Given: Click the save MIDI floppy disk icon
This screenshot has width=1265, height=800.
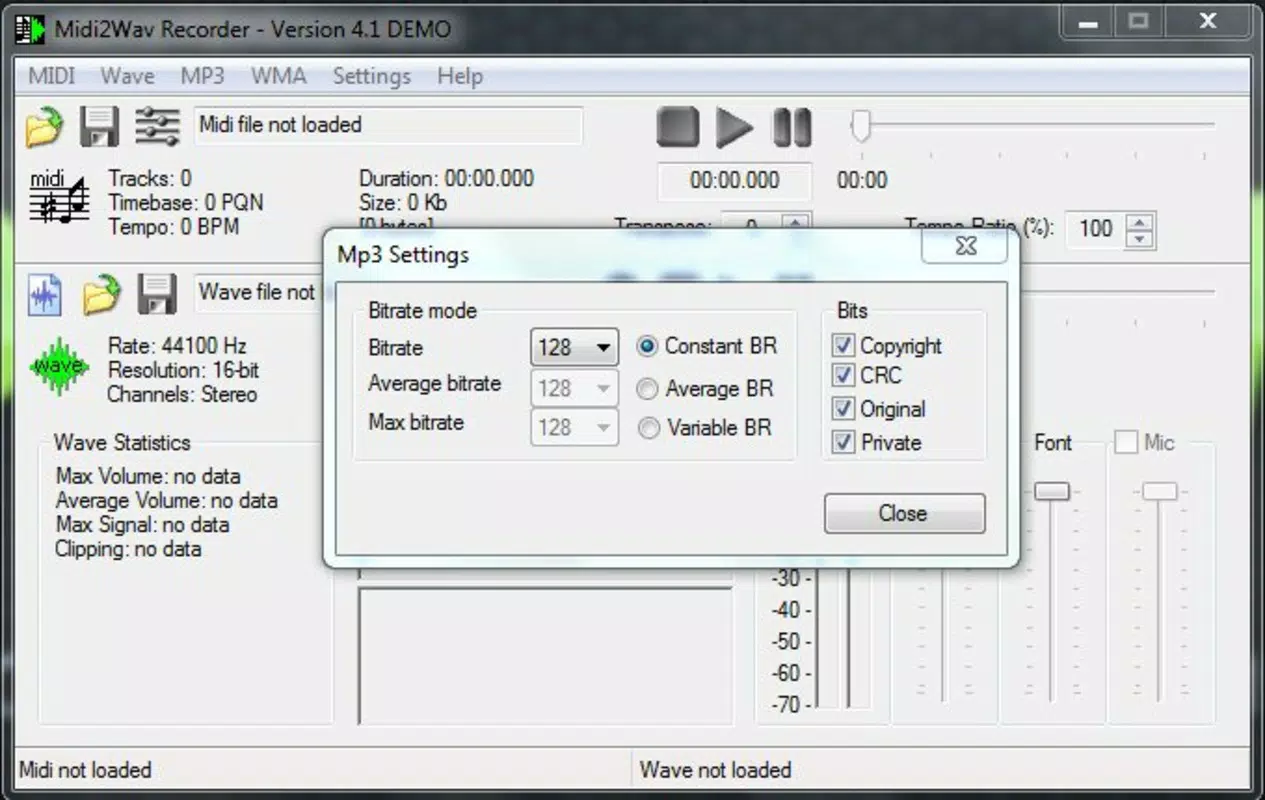Looking at the screenshot, I should tap(99, 127).
